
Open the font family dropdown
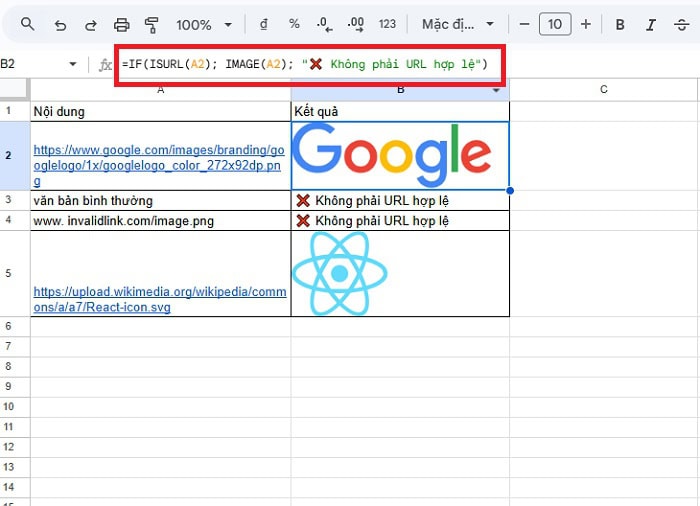[458, 24]
